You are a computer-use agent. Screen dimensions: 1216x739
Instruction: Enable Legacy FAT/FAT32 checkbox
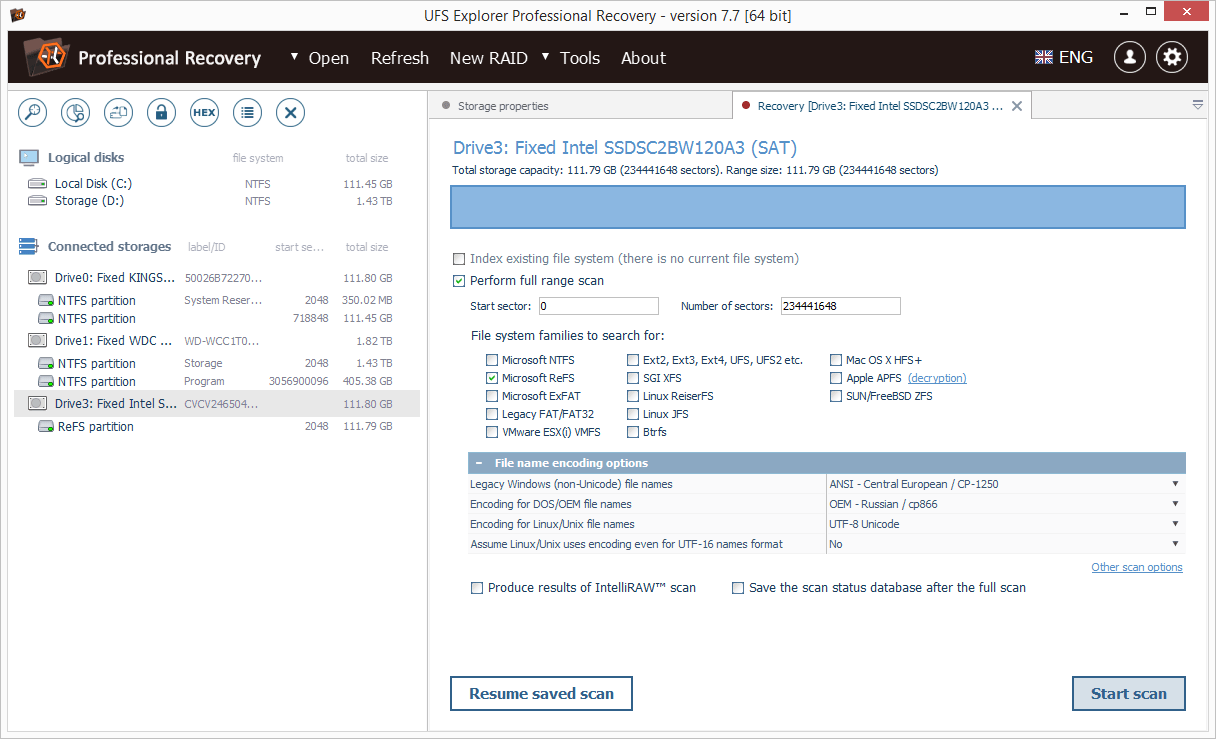(x=491, y=414)
